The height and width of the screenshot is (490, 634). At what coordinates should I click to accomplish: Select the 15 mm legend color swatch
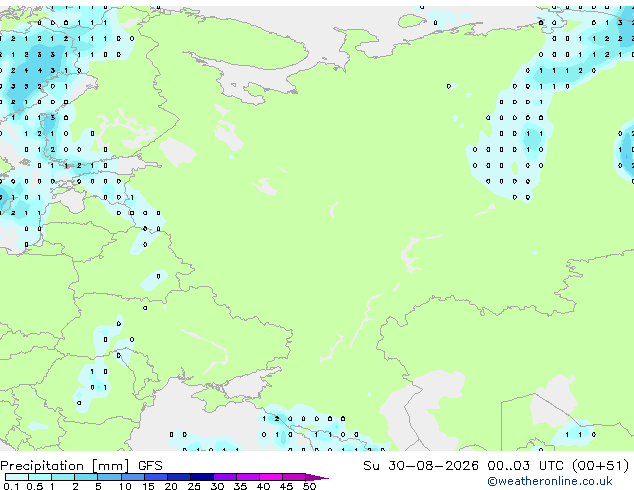pyautogui.click(x=155, y=477)
